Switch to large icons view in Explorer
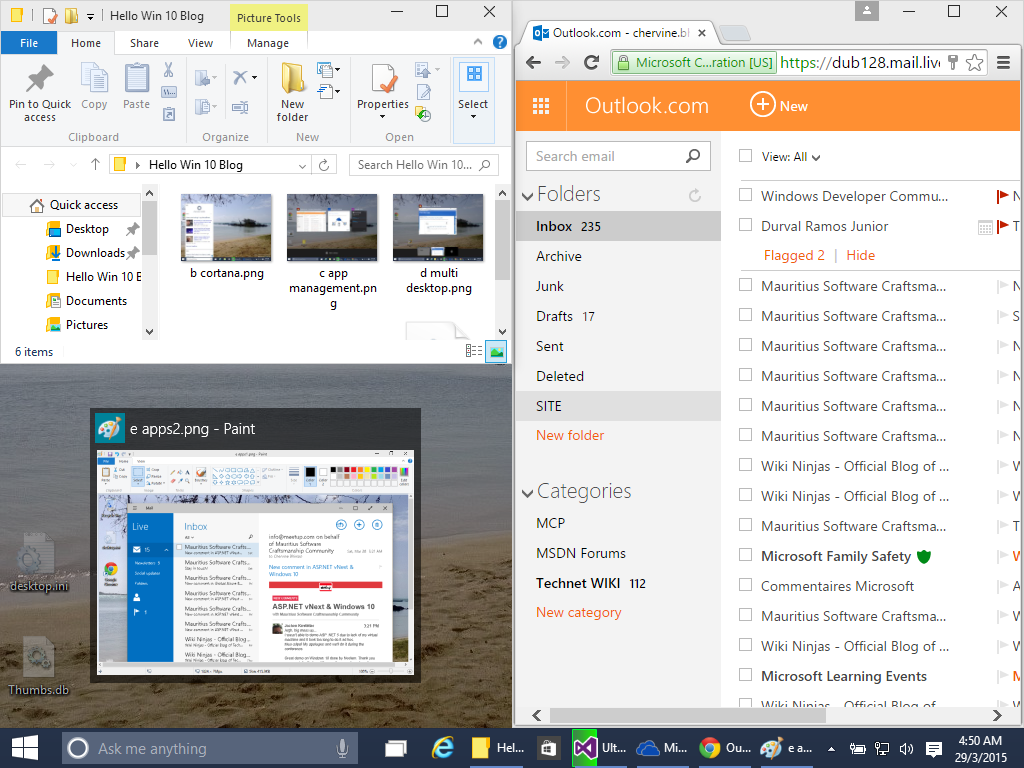This screenshot has height=768, width=1024. pyautogui.click(x=497, y=351)
